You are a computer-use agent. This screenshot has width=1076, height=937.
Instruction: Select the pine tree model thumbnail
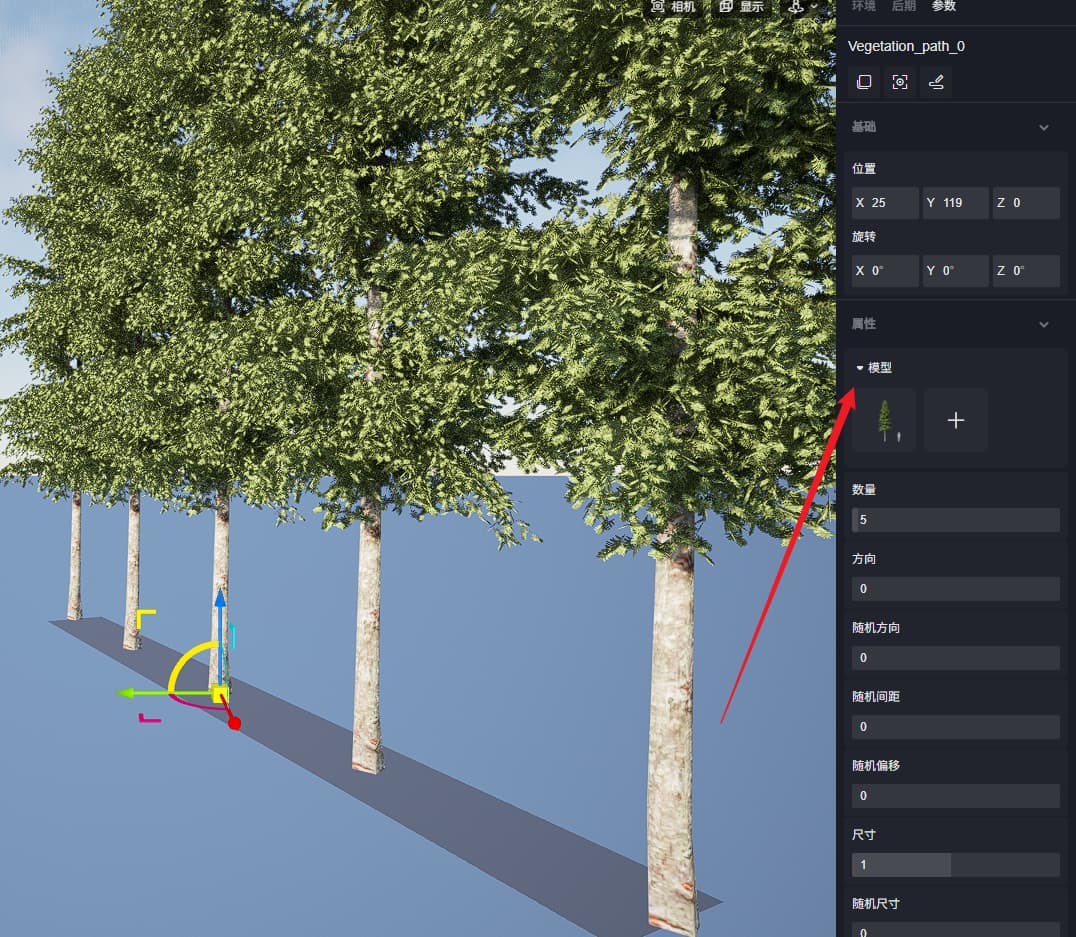pos(884,420)
